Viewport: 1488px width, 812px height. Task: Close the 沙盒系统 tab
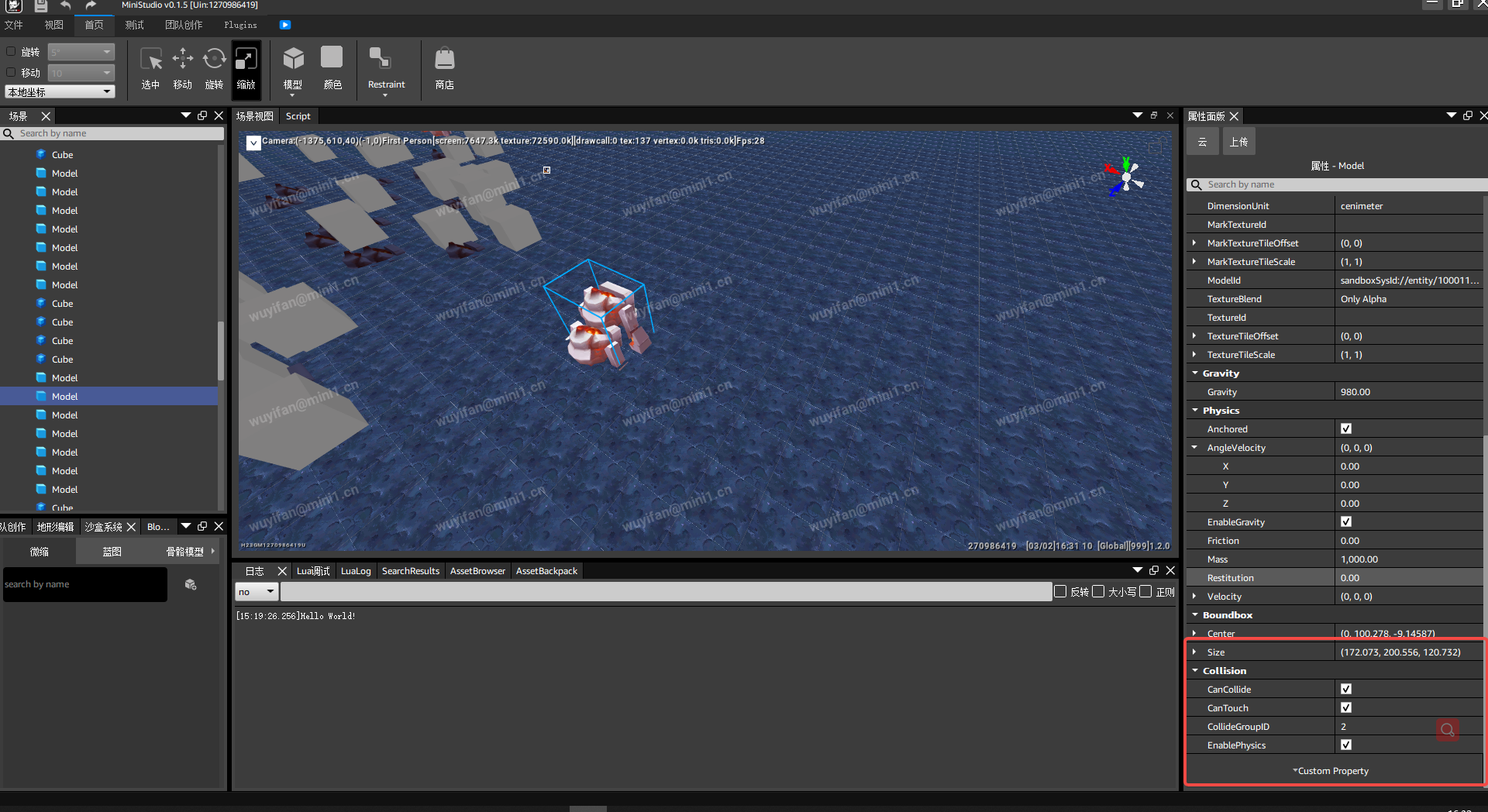pyautogui.click(x=131, y=527)
